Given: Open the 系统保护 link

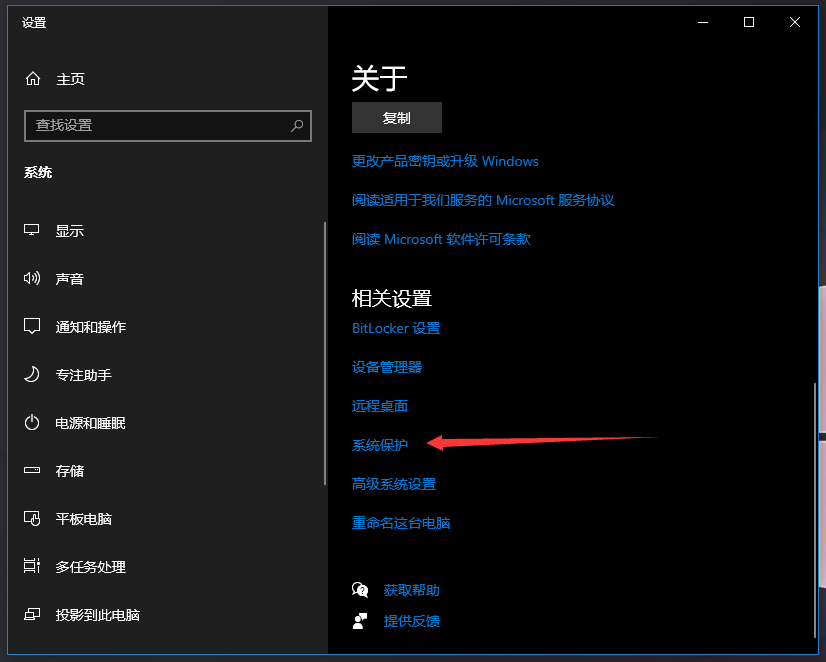Looking at the screenshot, I should (x=380, y=445).
